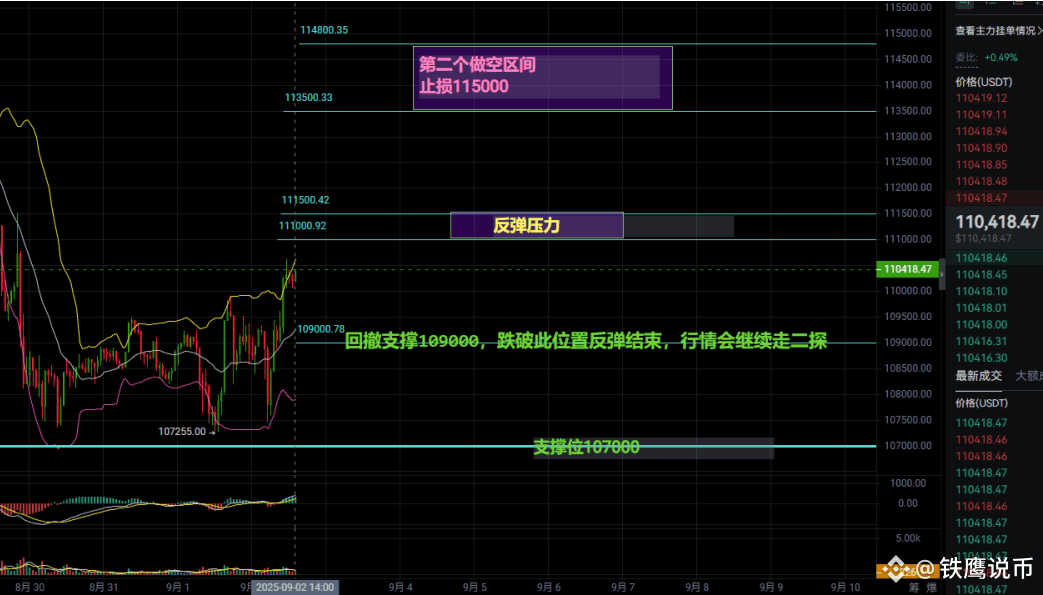
Task: Switch to the 最新成交 tab
Action: [978, 376]
